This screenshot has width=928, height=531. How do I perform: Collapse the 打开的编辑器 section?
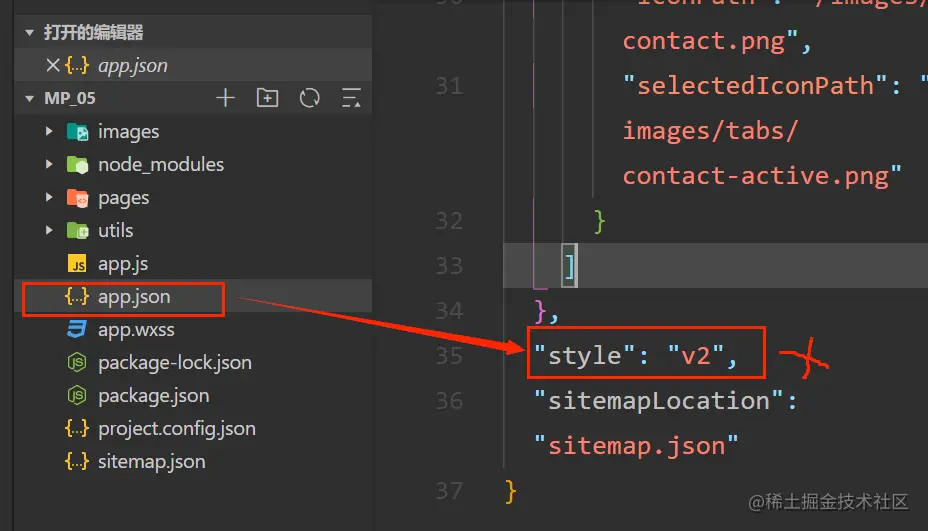click(30, 33)
